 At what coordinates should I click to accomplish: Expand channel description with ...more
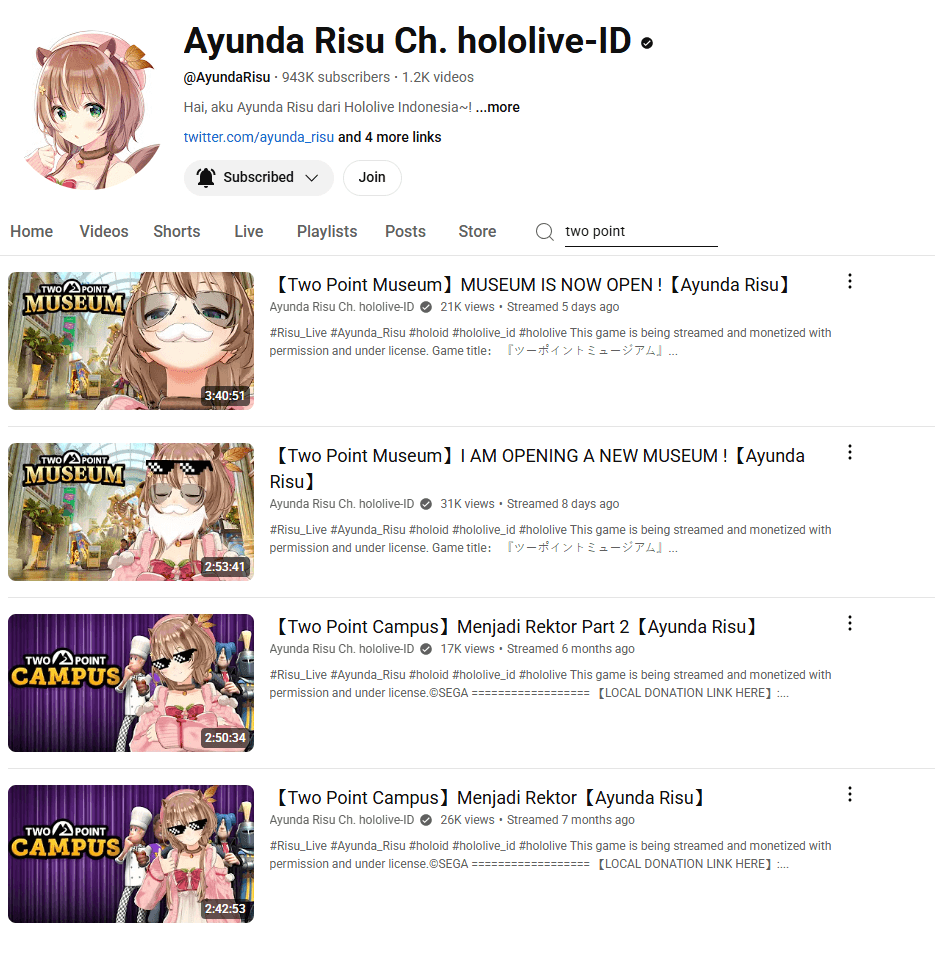click(498, 107)
